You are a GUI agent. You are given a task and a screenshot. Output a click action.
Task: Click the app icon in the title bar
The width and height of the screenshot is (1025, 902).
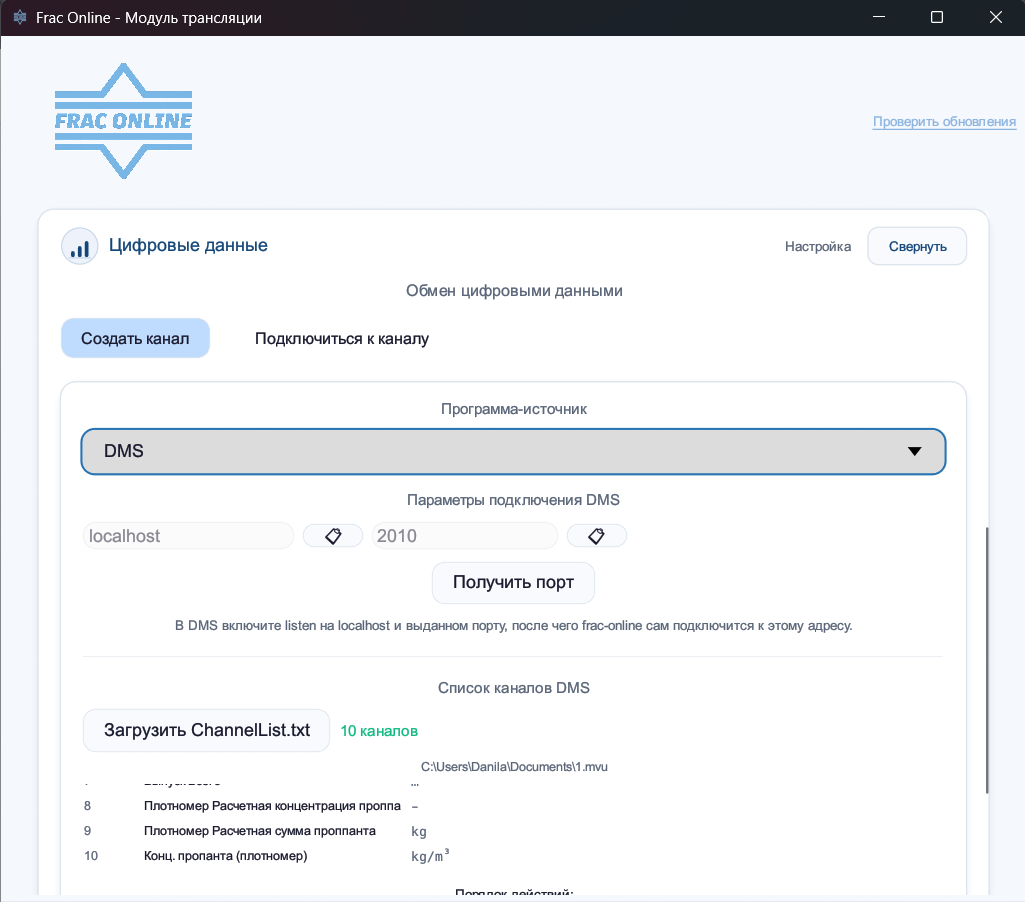[19, 18]
